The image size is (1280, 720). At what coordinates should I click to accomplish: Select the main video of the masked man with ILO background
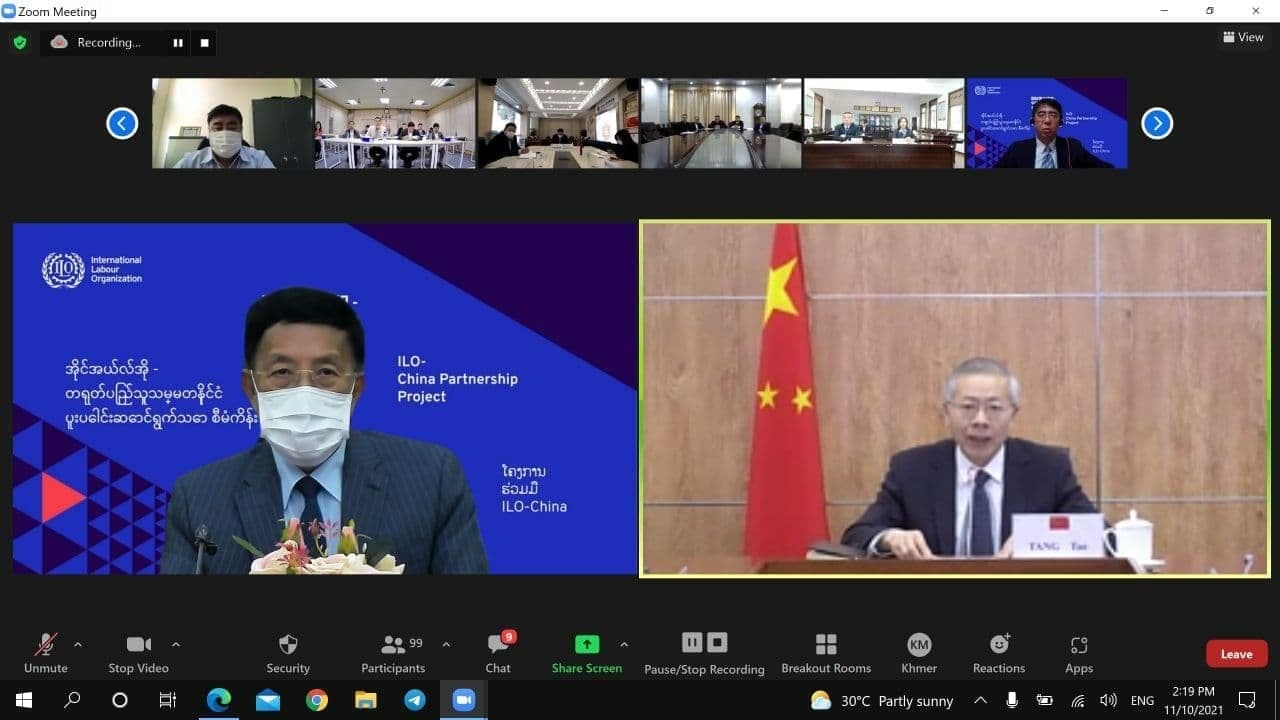[x=325, y=399]
